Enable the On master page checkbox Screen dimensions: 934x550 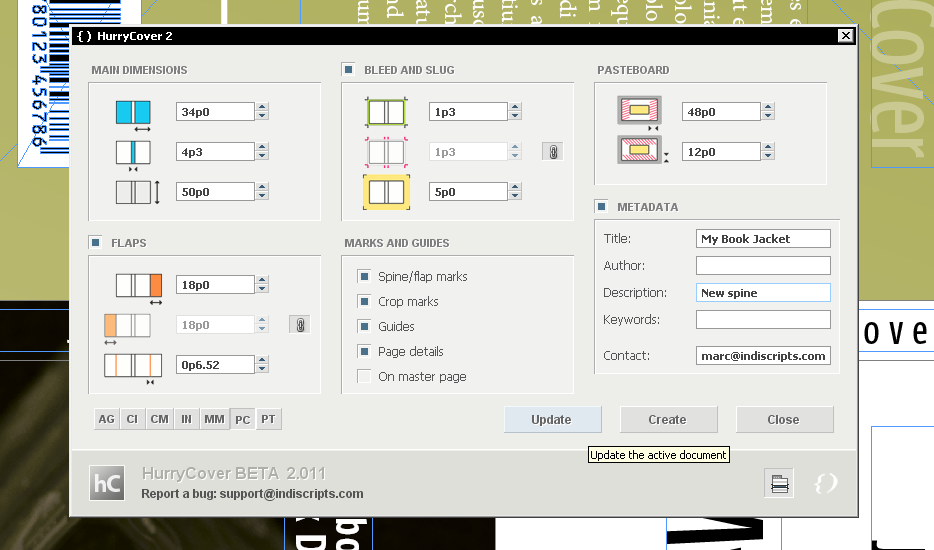point(364,376)
